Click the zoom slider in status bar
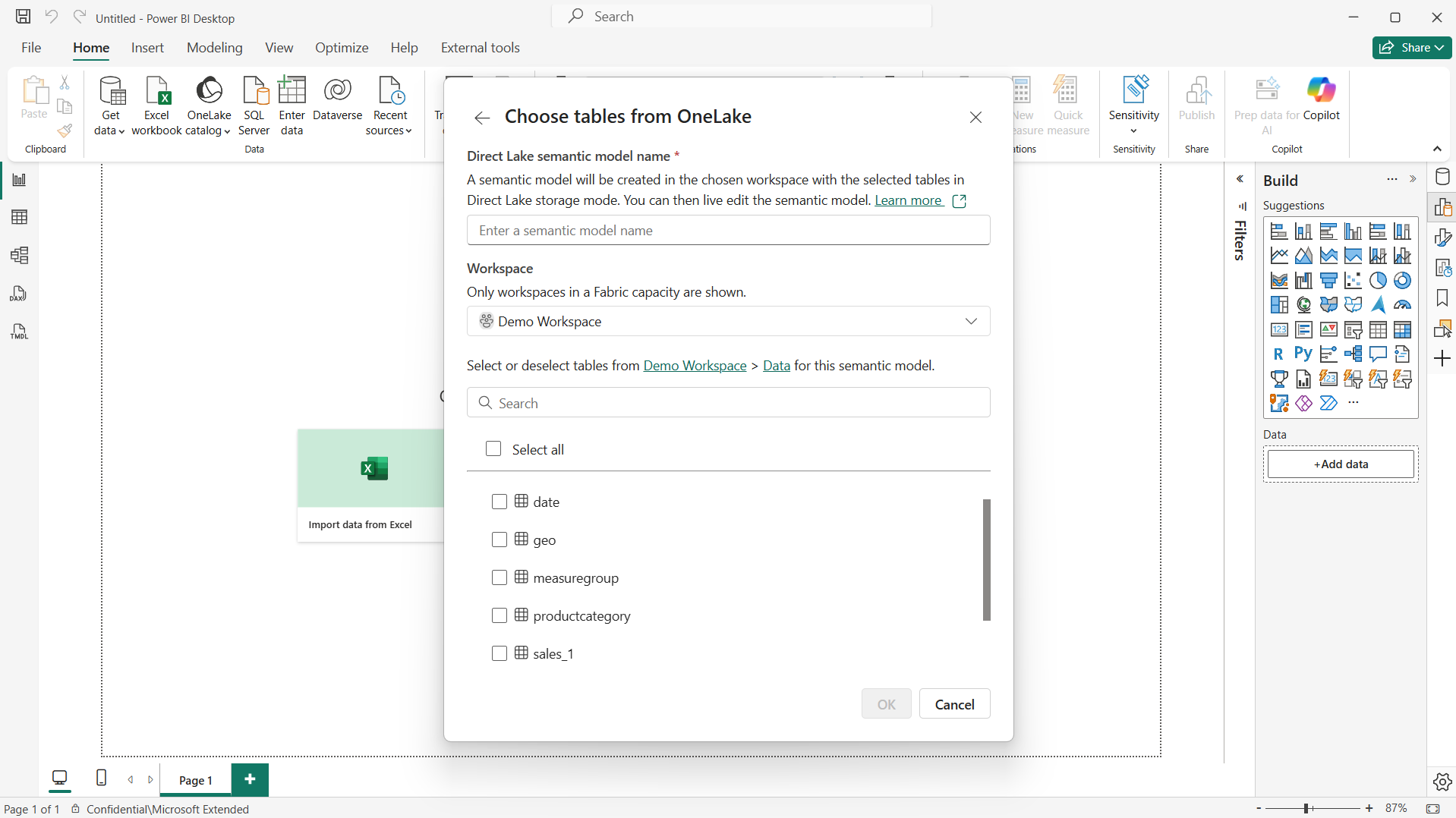 [x=1306, y=809]
